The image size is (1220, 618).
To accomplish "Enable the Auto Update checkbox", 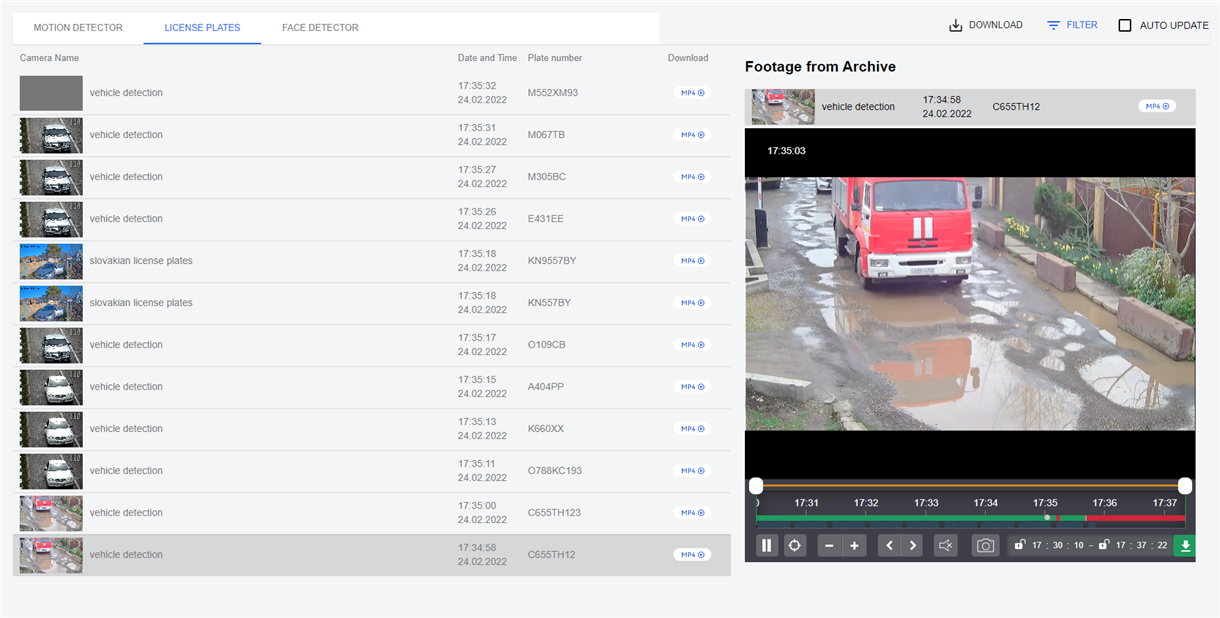I will [x=1125, y=25].
